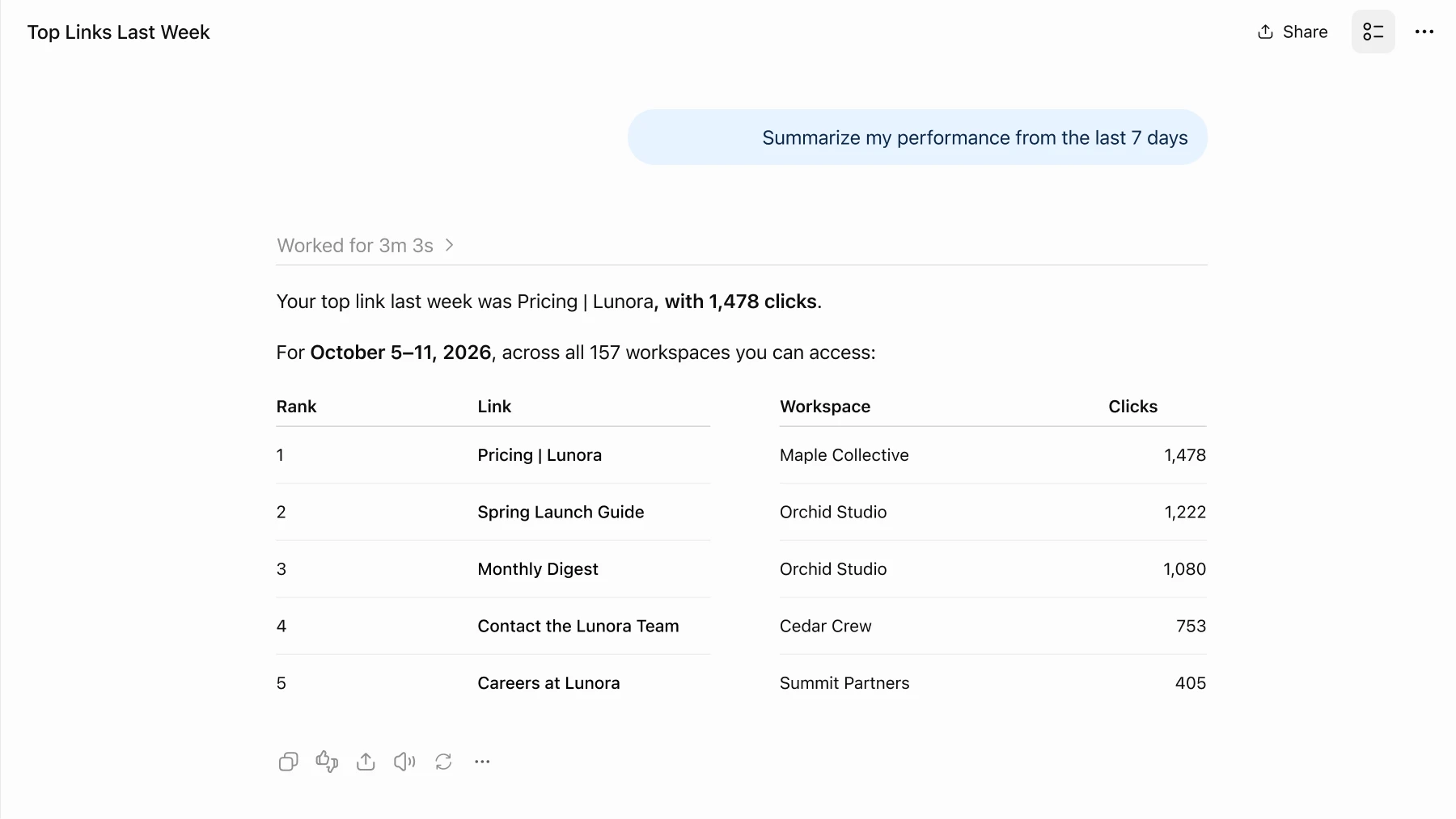Click the 'Cedar Crew' workspace cell
Screen dimensions: 1456x819
tap(826, 627)
